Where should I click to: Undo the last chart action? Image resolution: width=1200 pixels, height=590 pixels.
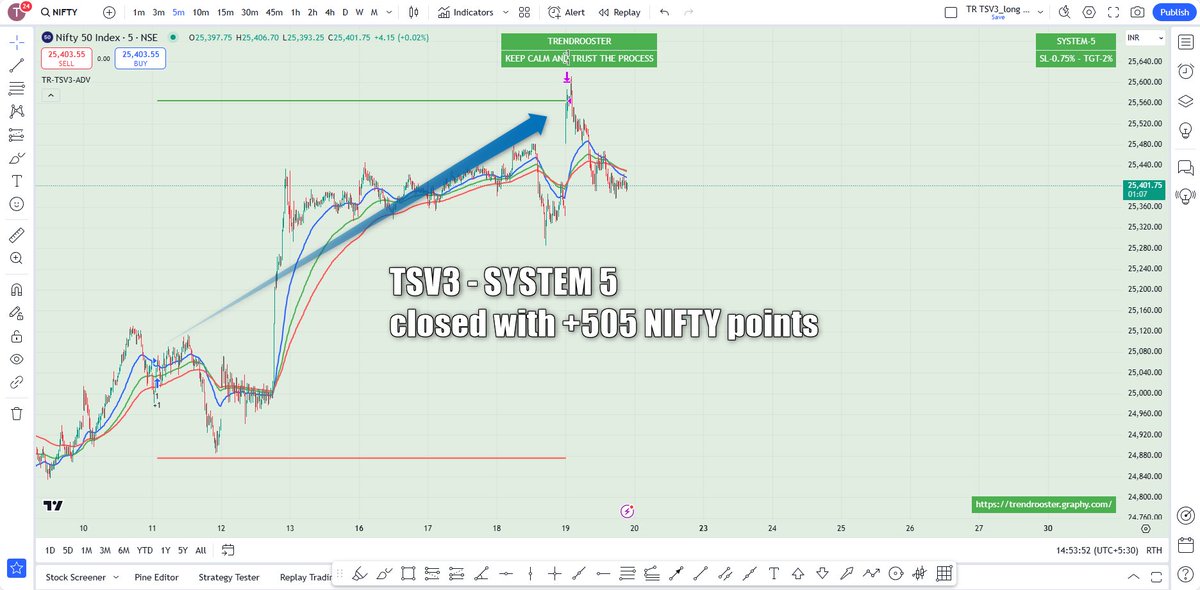point(665,12)
